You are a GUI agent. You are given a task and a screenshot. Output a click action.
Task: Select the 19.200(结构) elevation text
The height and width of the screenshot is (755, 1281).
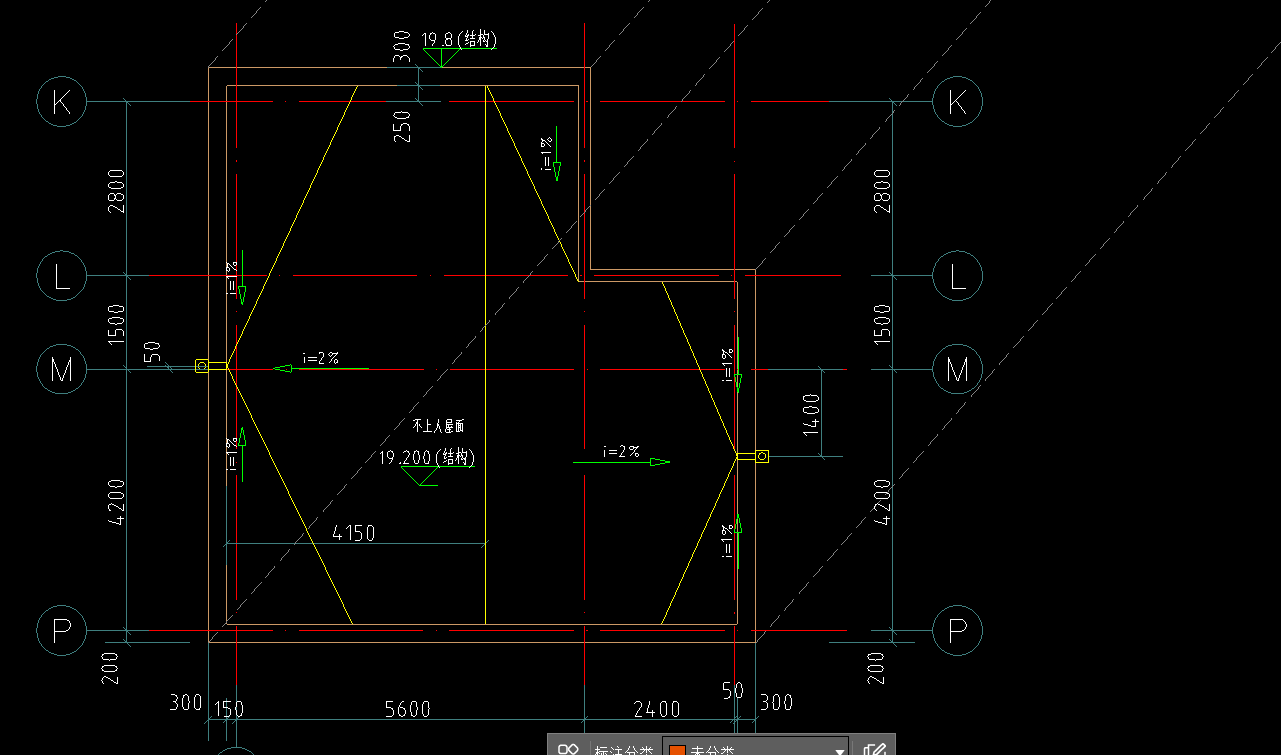tap(427, 457)
